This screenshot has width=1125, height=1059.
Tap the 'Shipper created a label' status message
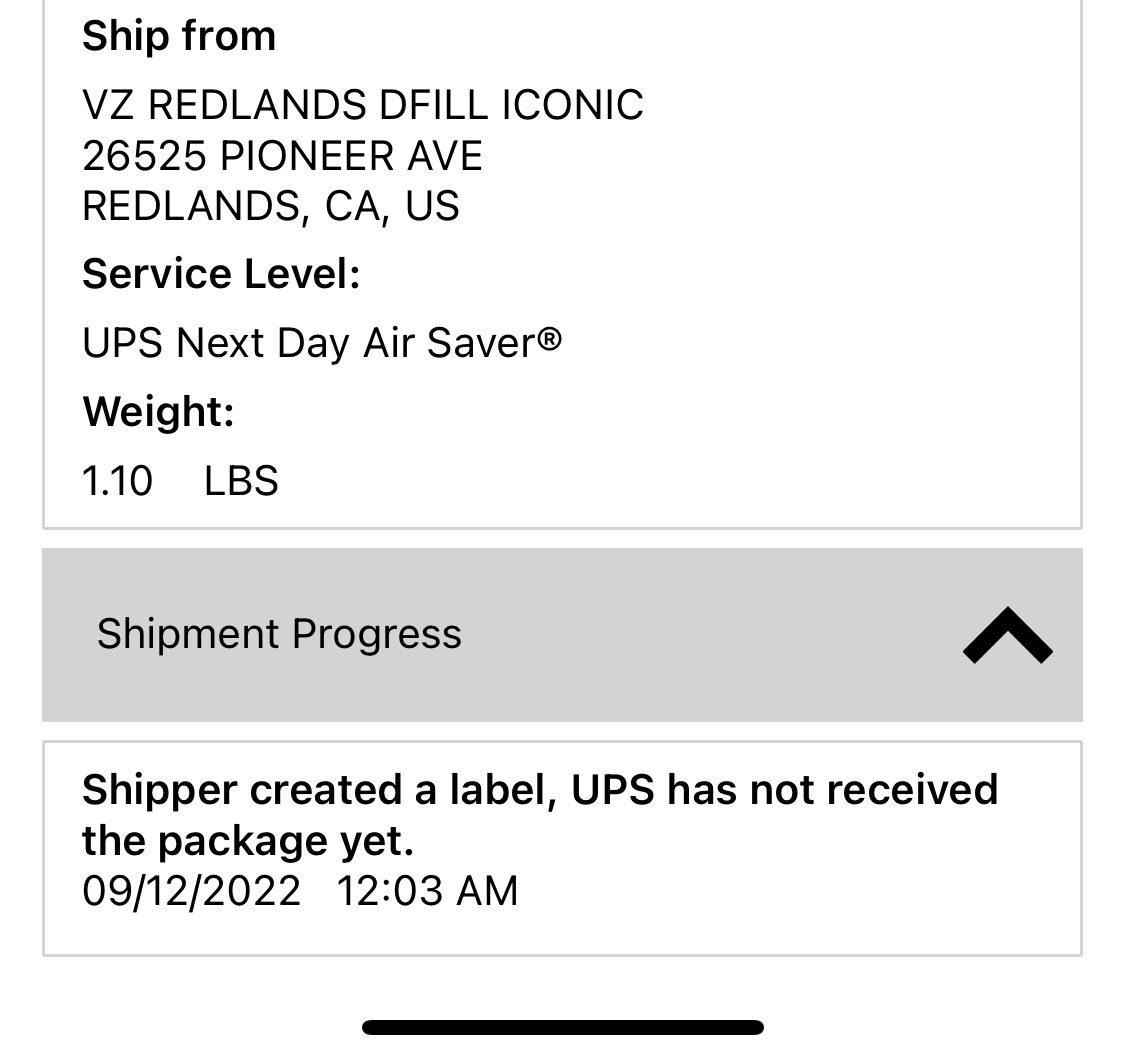(x=540, y=790)
